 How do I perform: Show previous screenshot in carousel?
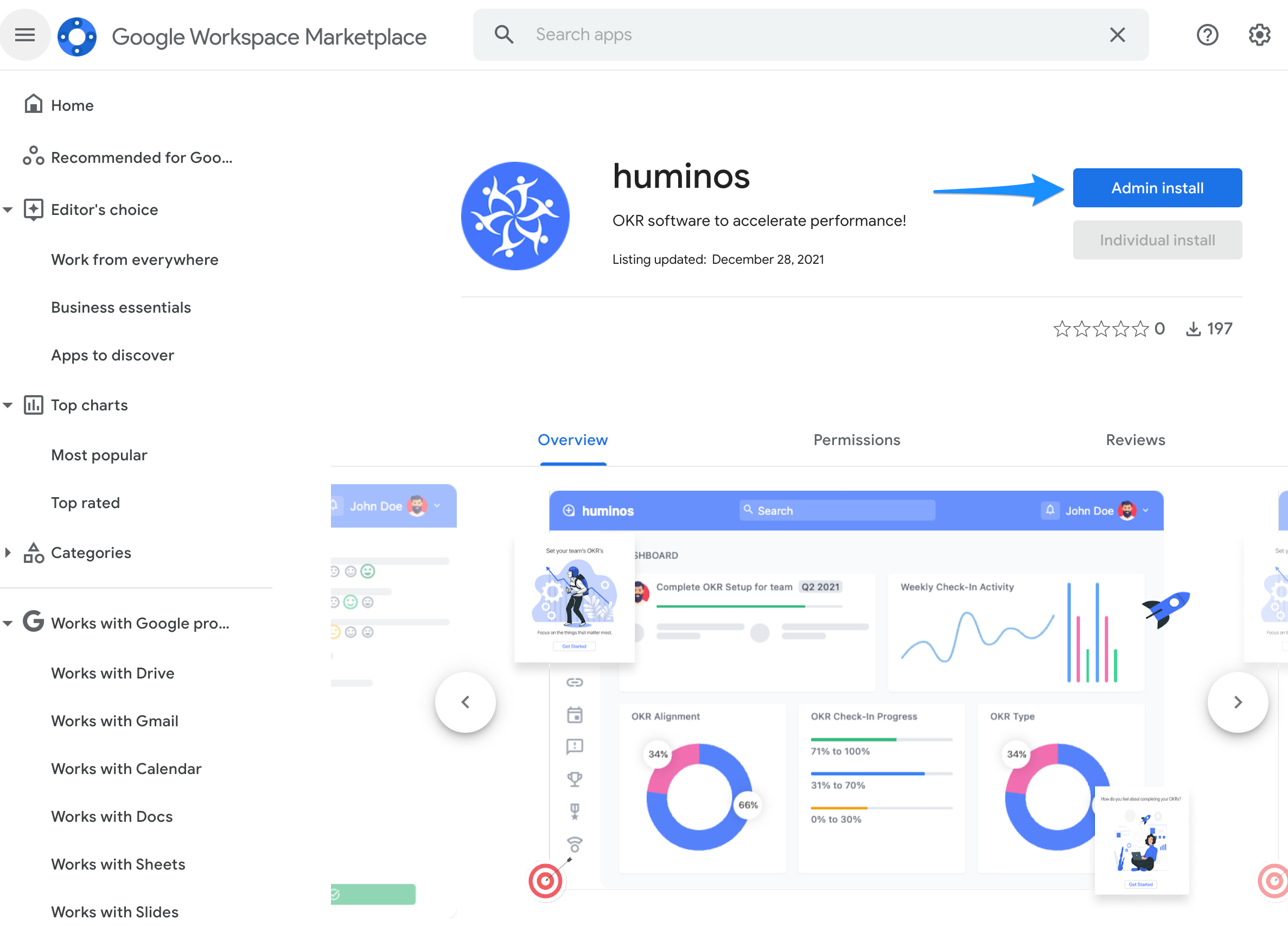pos(465,702)
